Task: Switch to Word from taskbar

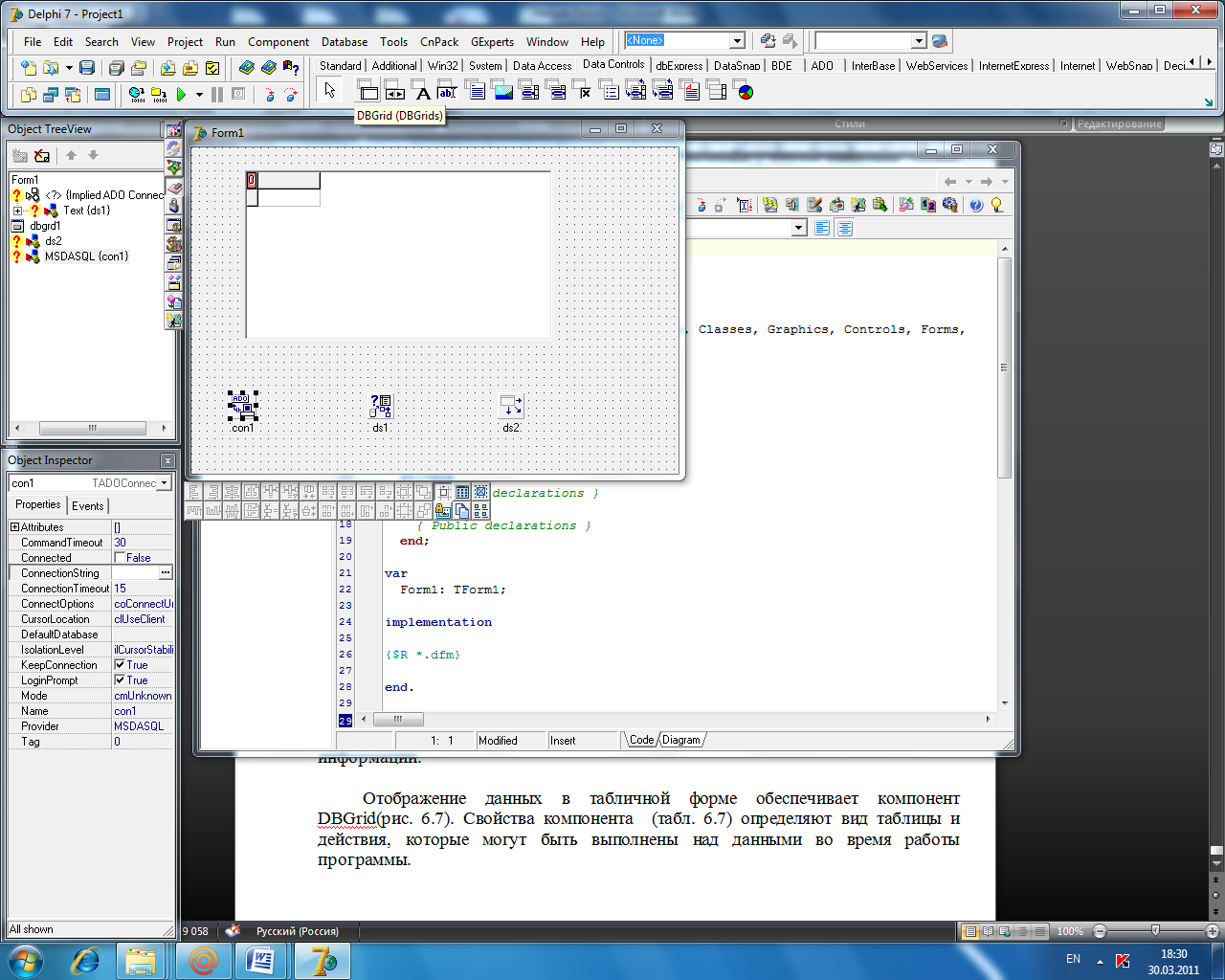Action: (x=260, y=960)
